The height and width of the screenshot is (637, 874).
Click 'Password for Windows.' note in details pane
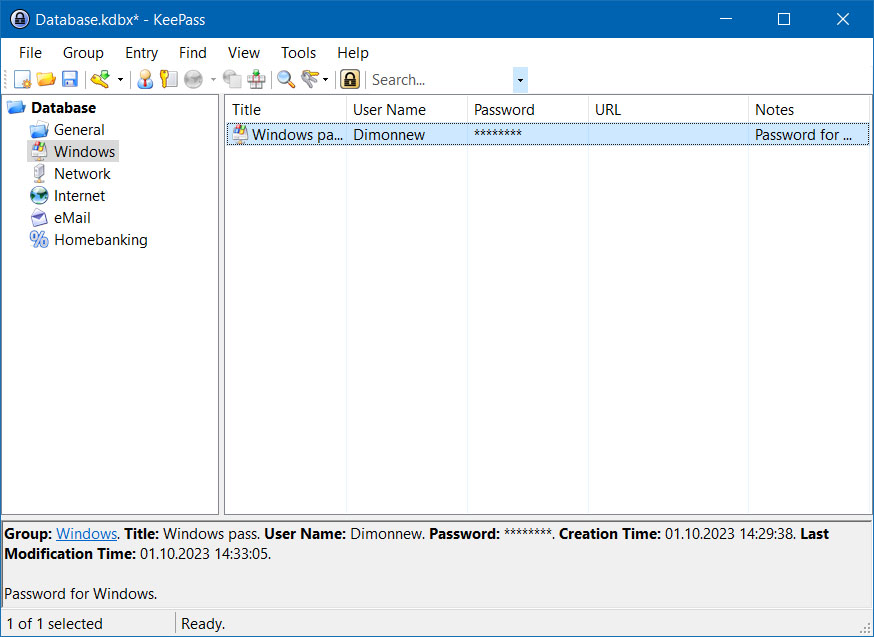80,594
